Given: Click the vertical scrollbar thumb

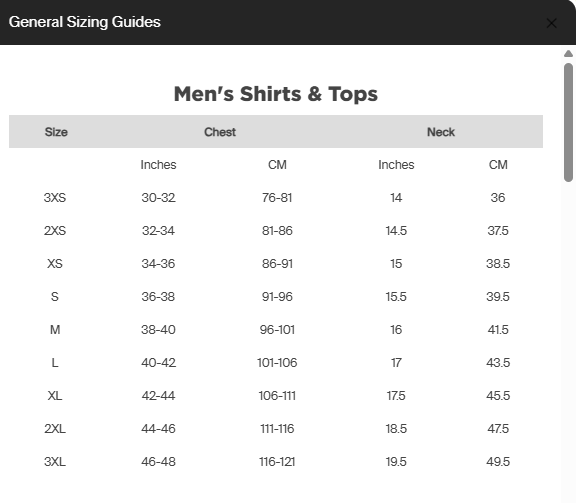Looking at the screenshot, I should (568, 122).
